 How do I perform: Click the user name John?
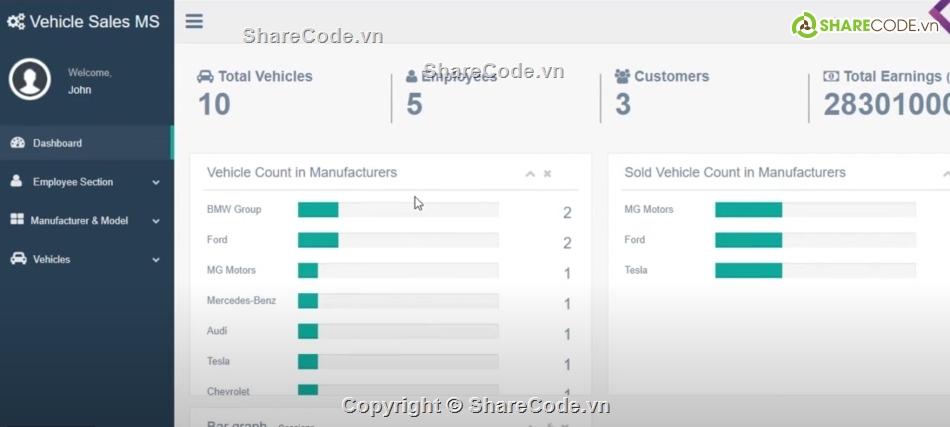(x=79, y=90)
